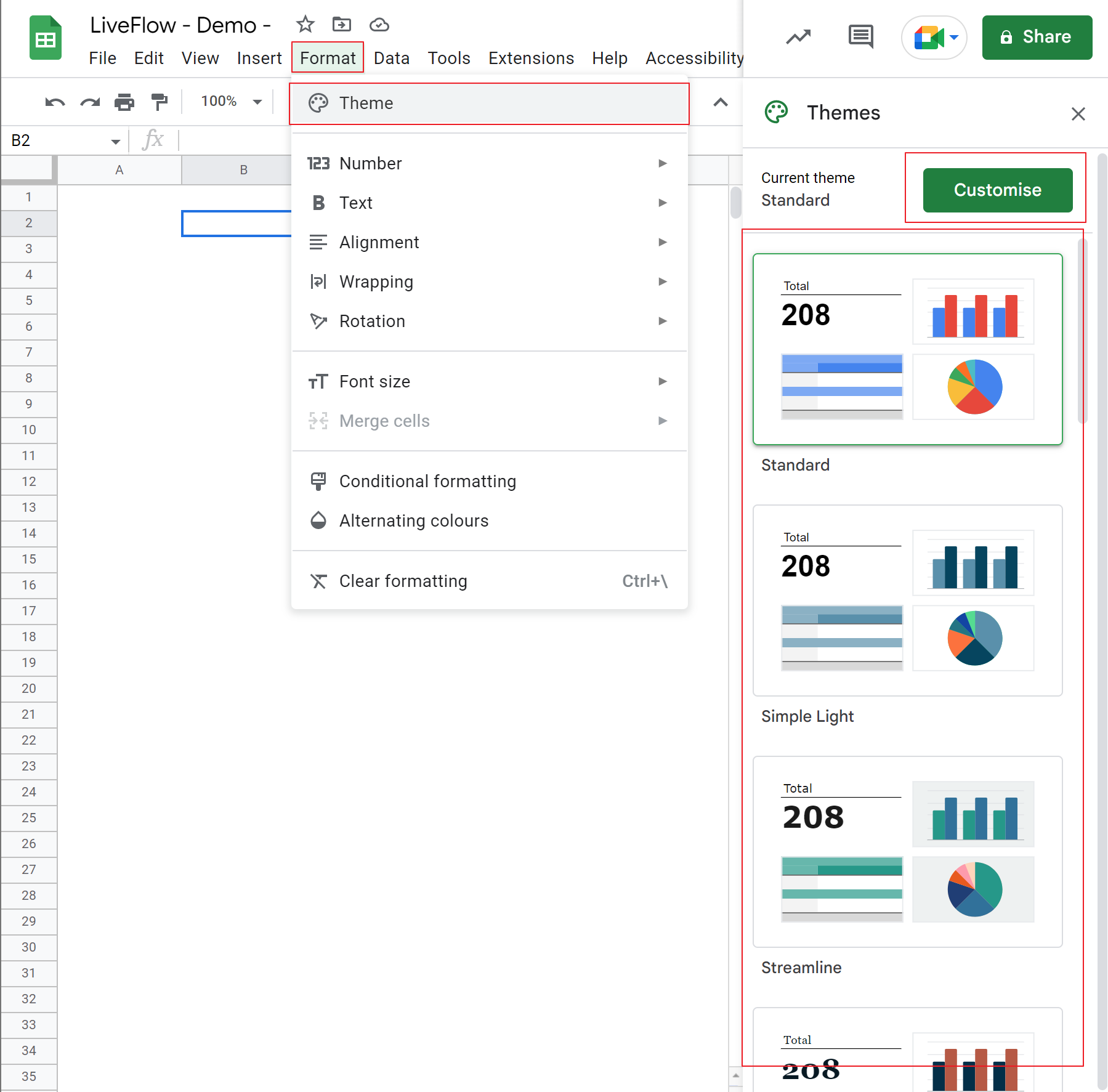Screen dimensions: 1108x1092
Task: Move spreadsheet to a folder
Action: pyautogui.click(x=342, y=25)
